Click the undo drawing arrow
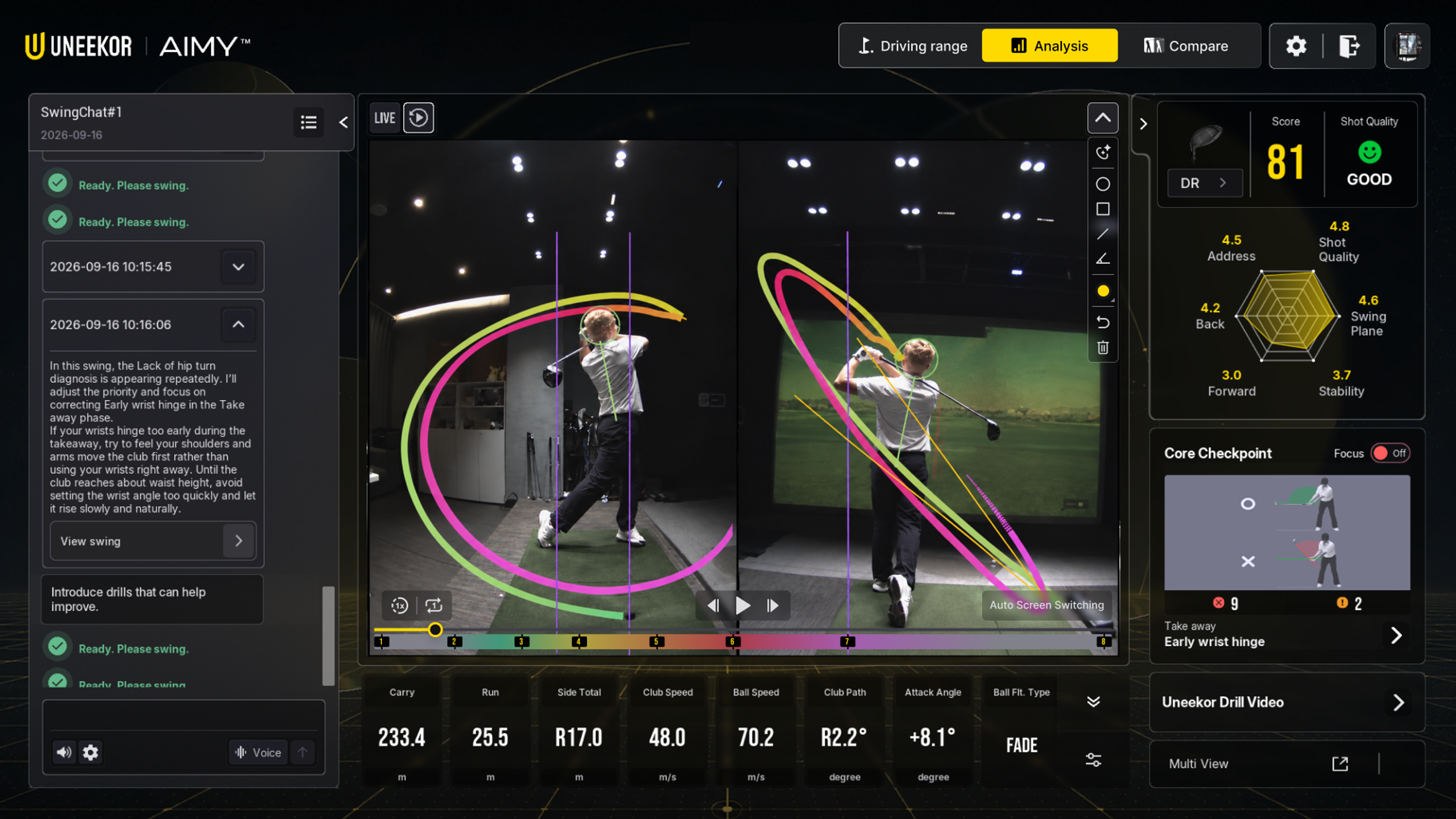This screenshot has height=819, width=1456. click(1102, 322)
